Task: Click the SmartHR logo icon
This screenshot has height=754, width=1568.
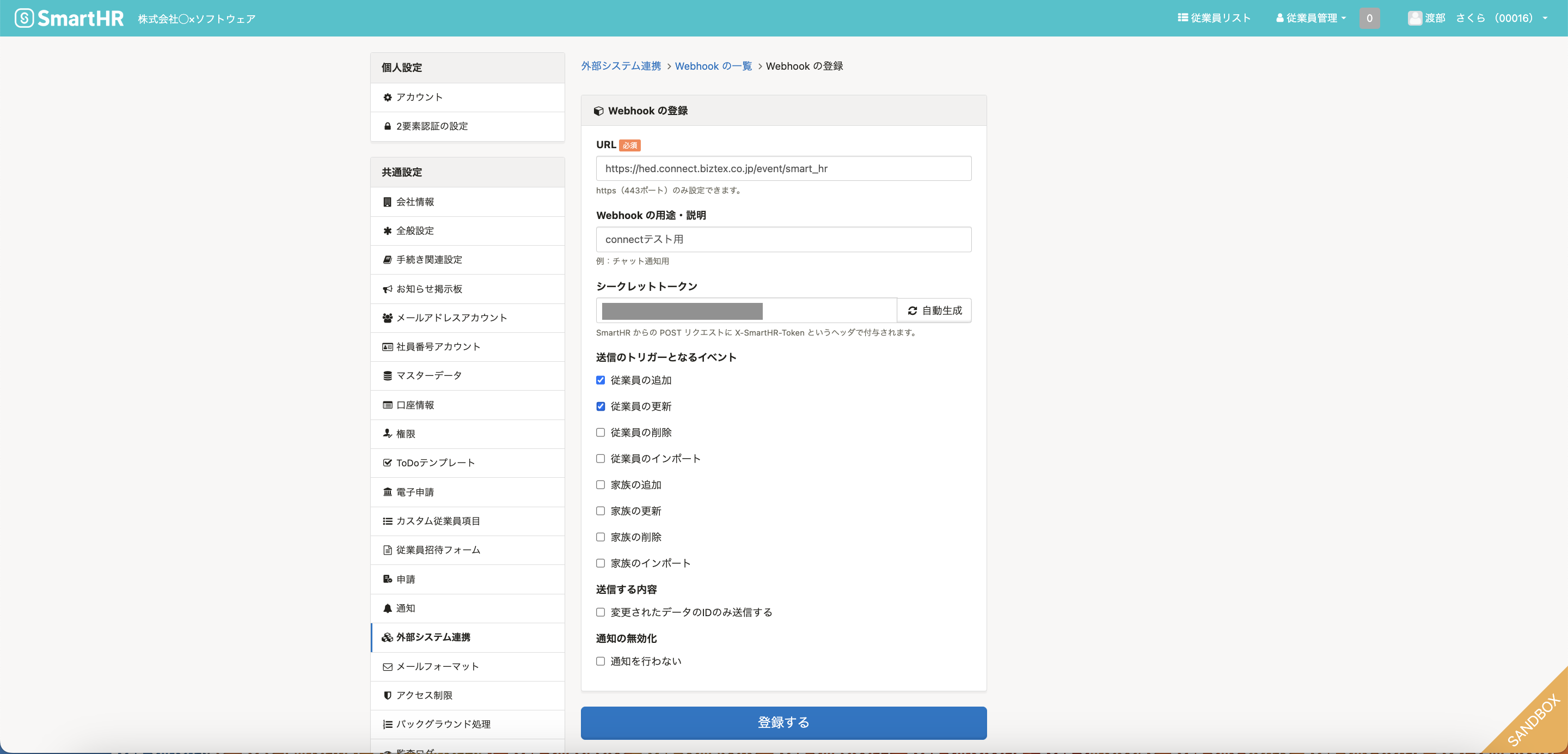Action: point(24,19)
